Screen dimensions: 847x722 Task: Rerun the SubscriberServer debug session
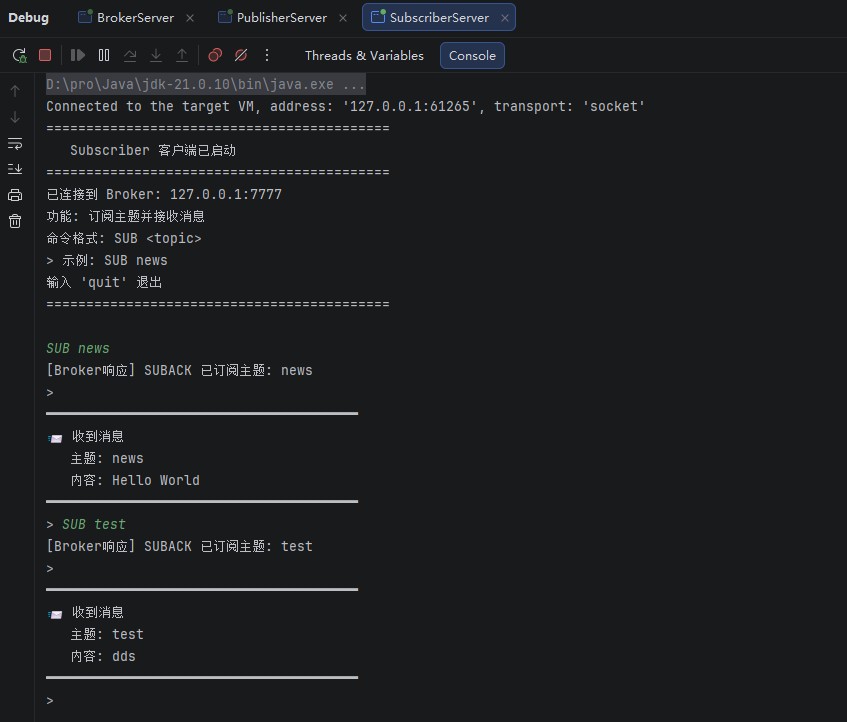point(19,55)
